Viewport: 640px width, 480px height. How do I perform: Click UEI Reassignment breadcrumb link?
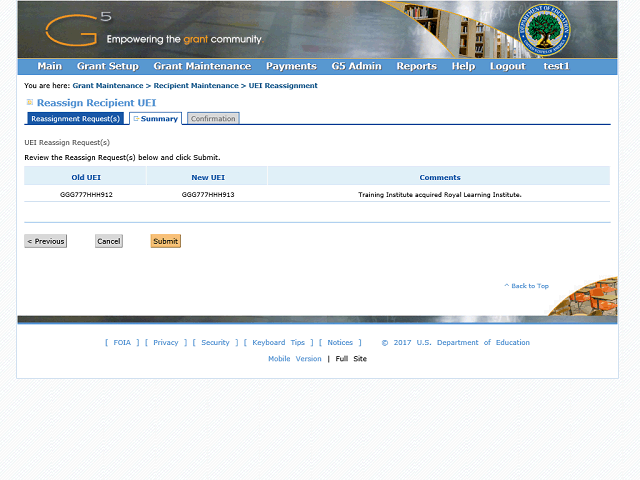pos(283,86)
